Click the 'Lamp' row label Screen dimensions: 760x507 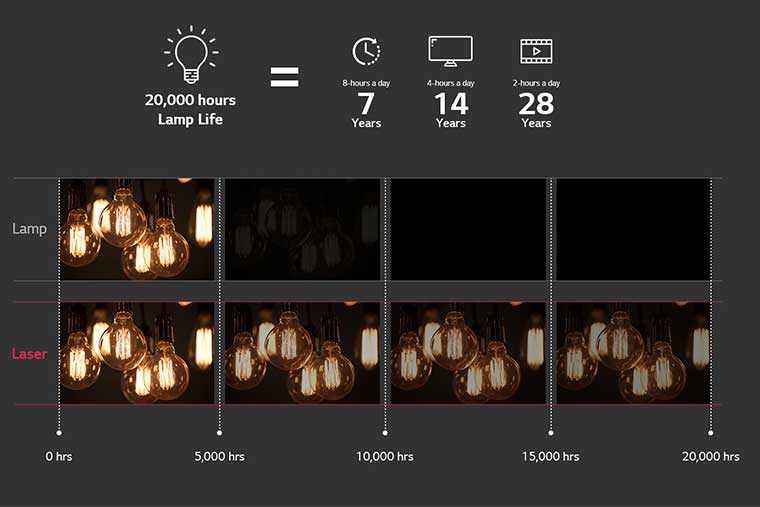(x=30, y=229)
